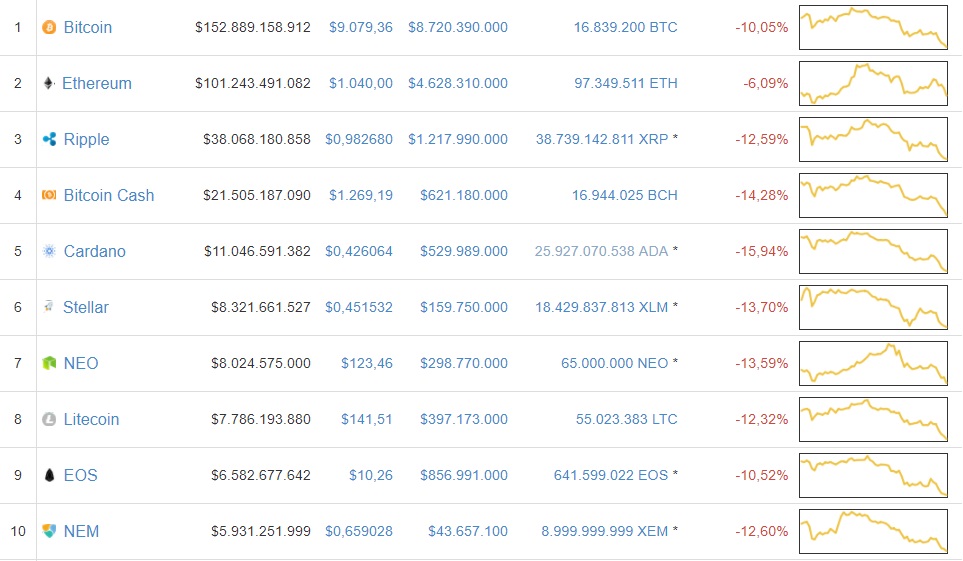Click the NEM logo icon
Viewport: 963px width, 561px height.
[49, 531]
